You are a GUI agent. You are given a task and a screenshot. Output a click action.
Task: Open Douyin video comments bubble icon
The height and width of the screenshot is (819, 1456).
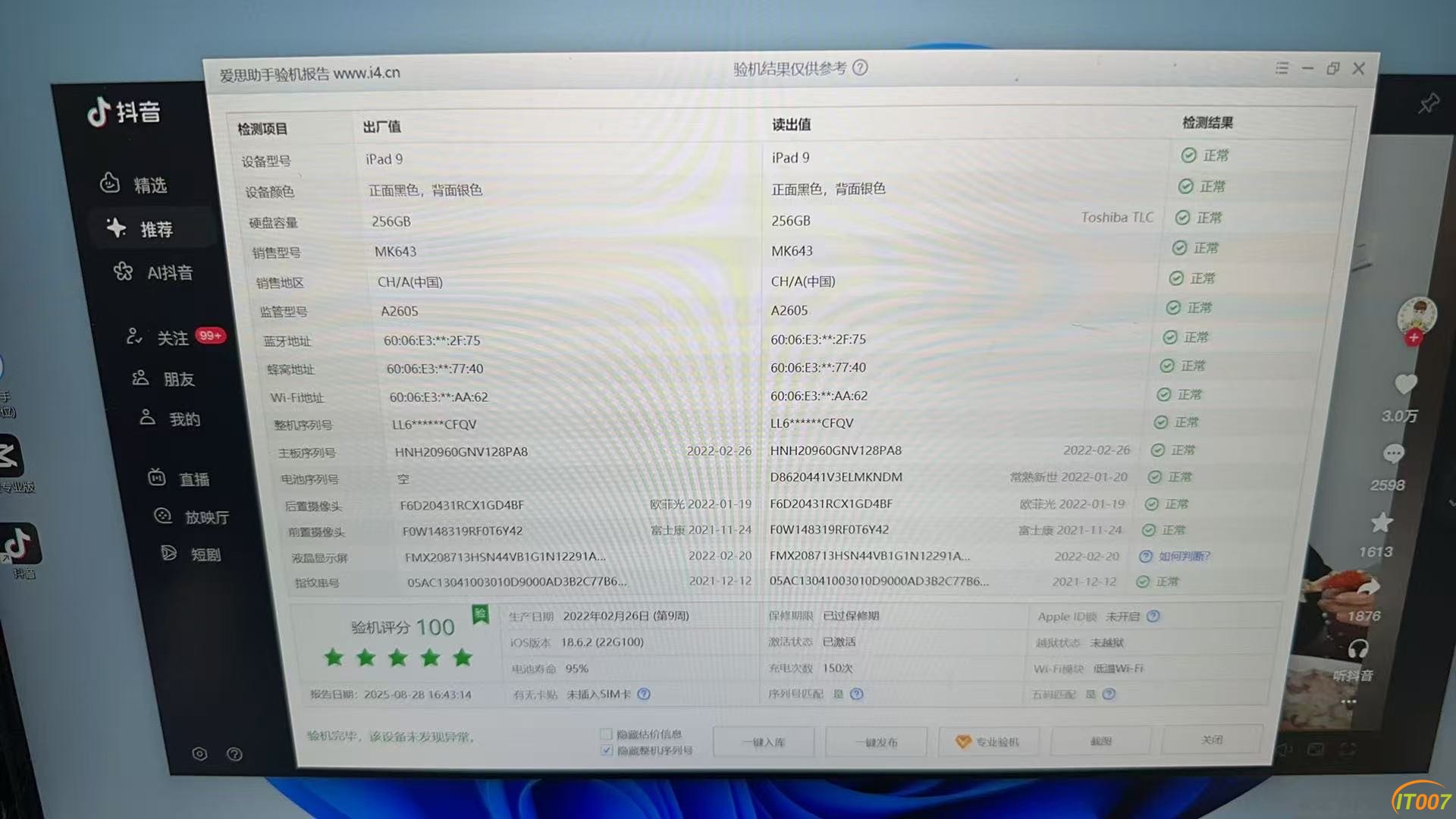1394,453
